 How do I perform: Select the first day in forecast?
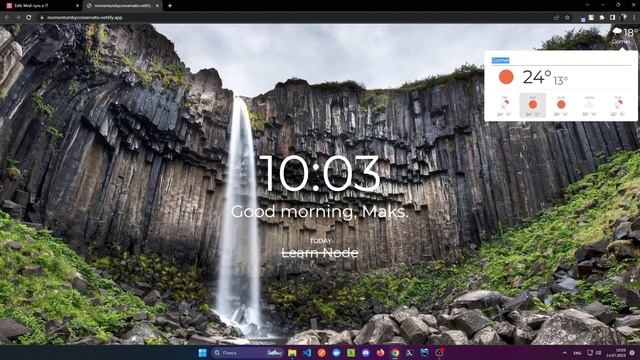pyautogui.click(x=504, y=106)
